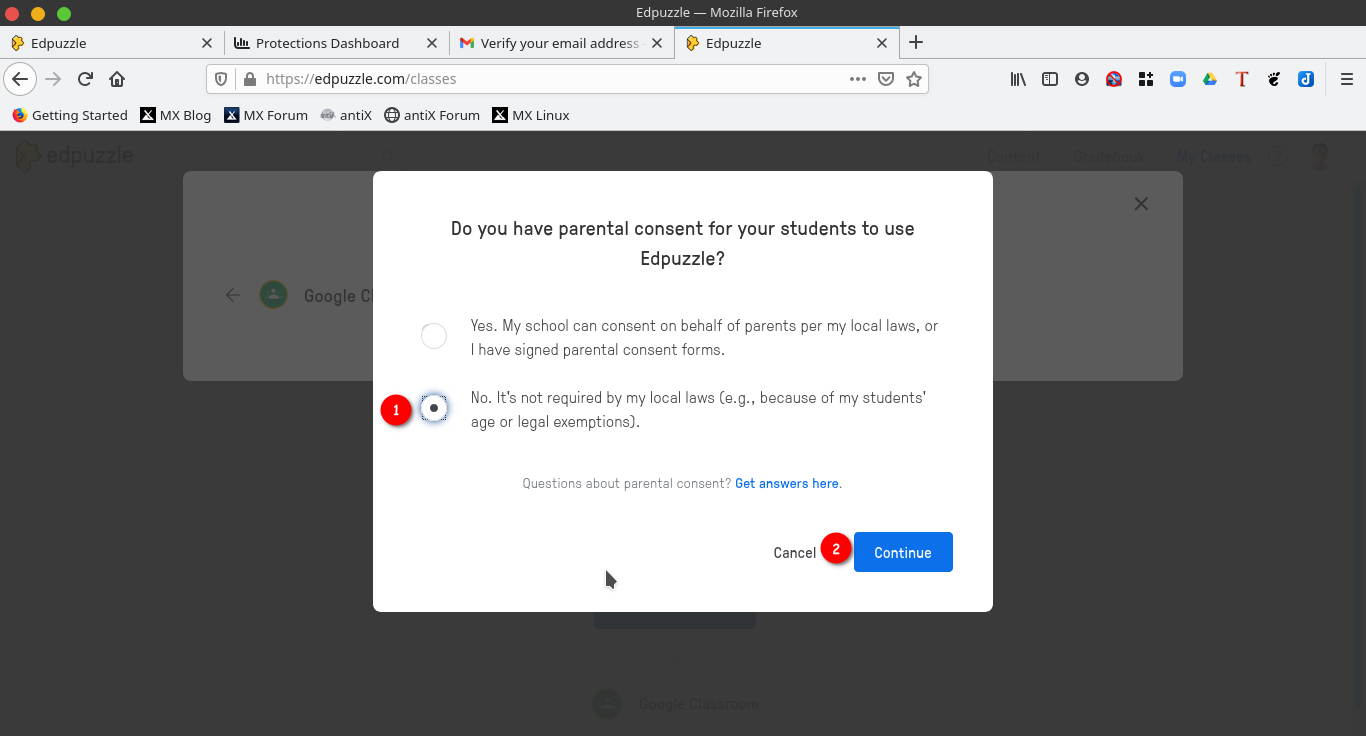This screenshot has width=1366, height=736.
Task: Open the antiX Forum bookmark
Action: (432, 115)
